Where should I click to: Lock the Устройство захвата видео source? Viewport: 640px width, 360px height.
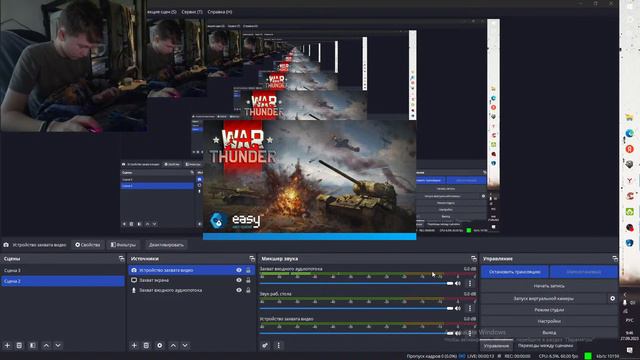[248, 270]
